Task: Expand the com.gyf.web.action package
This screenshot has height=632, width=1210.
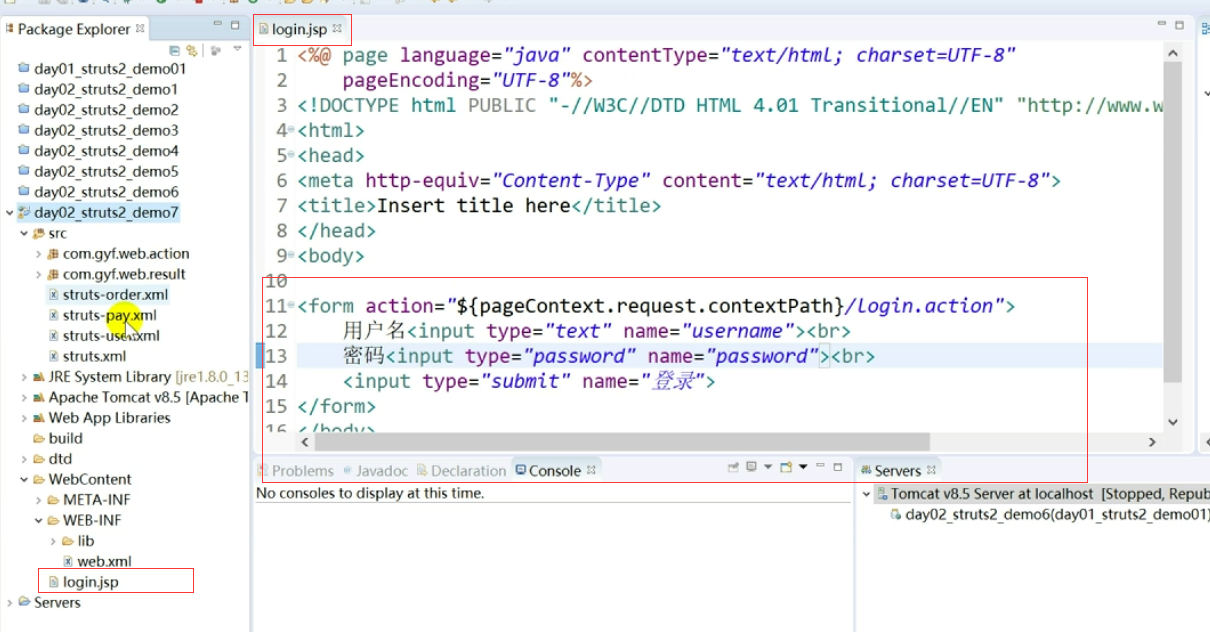Action: (x=39, y=254)
